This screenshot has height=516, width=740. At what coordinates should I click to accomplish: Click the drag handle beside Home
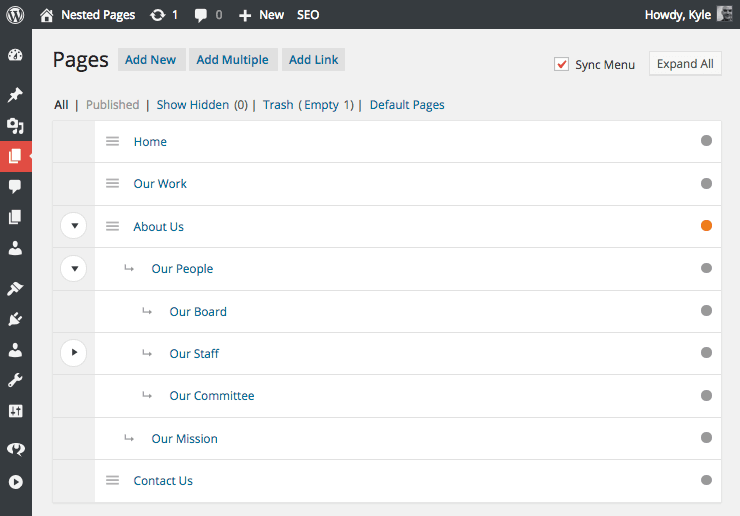click(113, 142)
